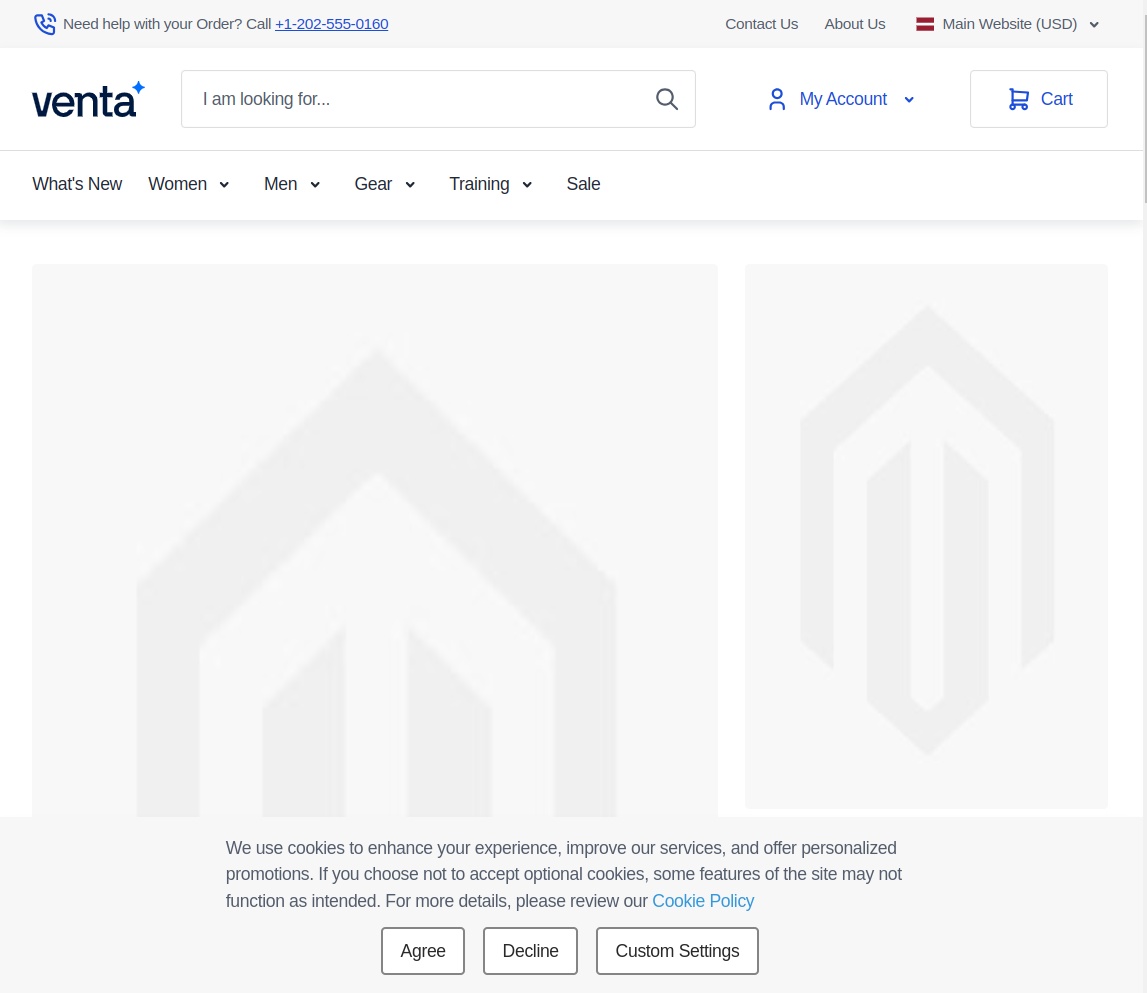Click the Venta logo
Image resolution: width=1147 pixels, height=993 pixels.
point(88,100)
